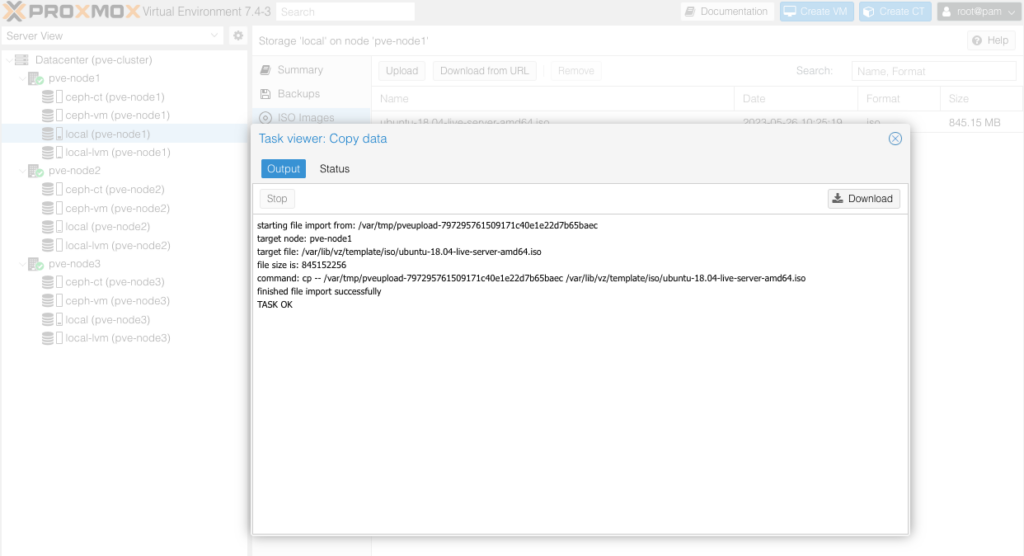Click the Stop task button
The image size is (1024, 556).
tap(277, 199)
